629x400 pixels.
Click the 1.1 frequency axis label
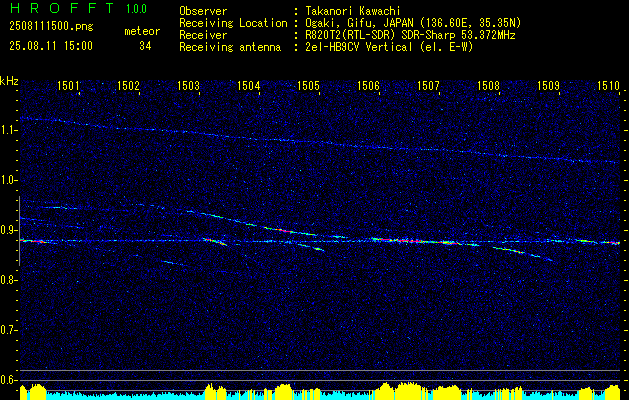pos(7,130)
